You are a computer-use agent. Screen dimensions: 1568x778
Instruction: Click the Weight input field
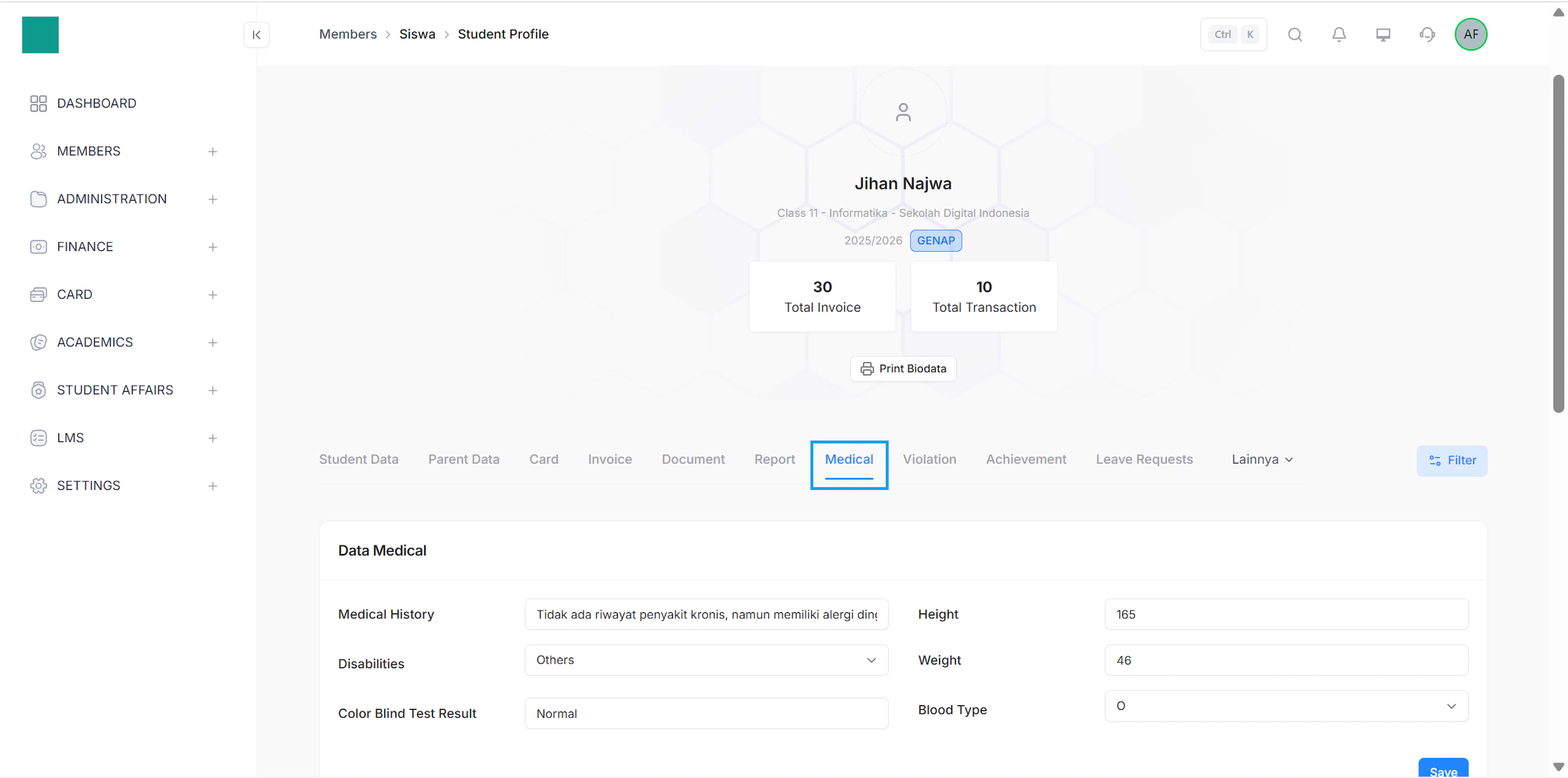[x=1286, y=660]
